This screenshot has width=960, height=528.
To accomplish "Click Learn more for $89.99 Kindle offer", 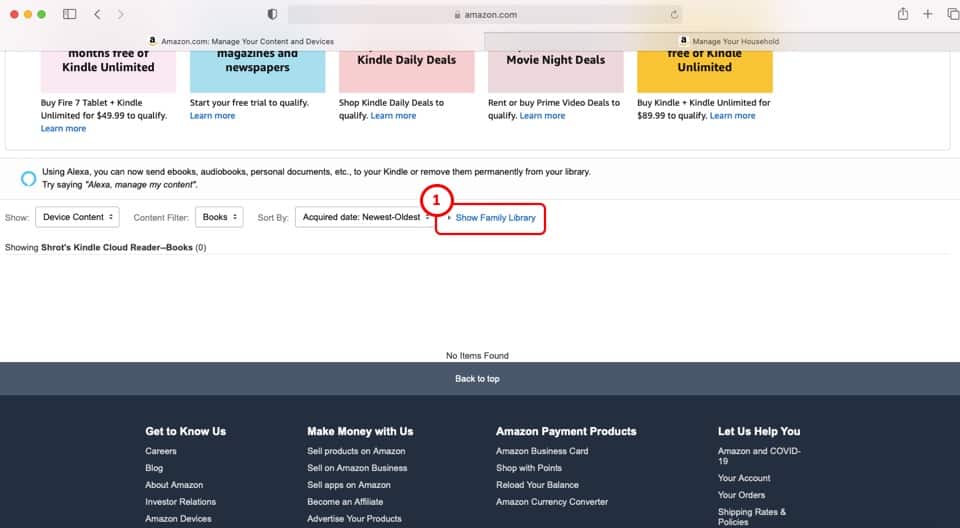I will [732, 116].
